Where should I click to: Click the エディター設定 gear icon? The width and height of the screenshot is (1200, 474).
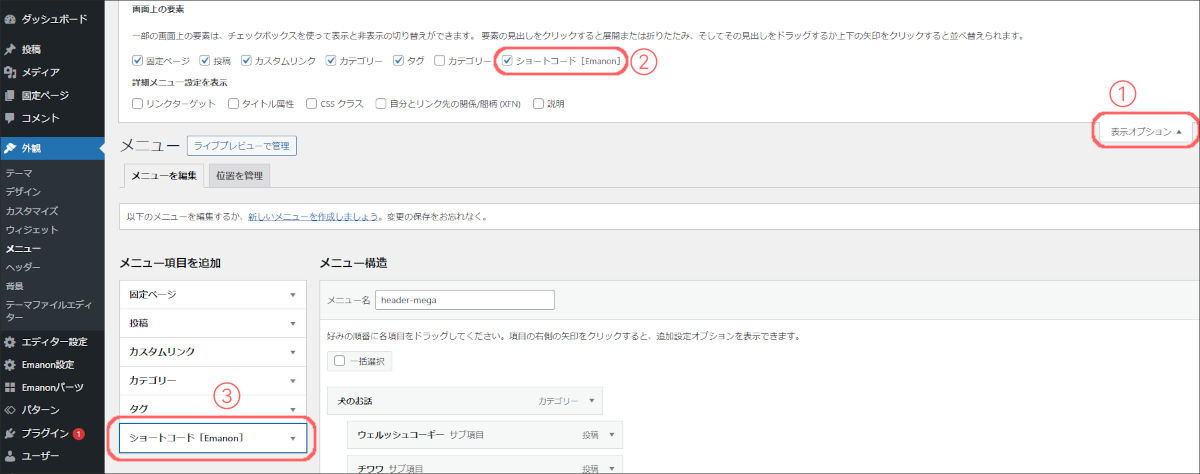pyautogui.click(x=10, y=341)
